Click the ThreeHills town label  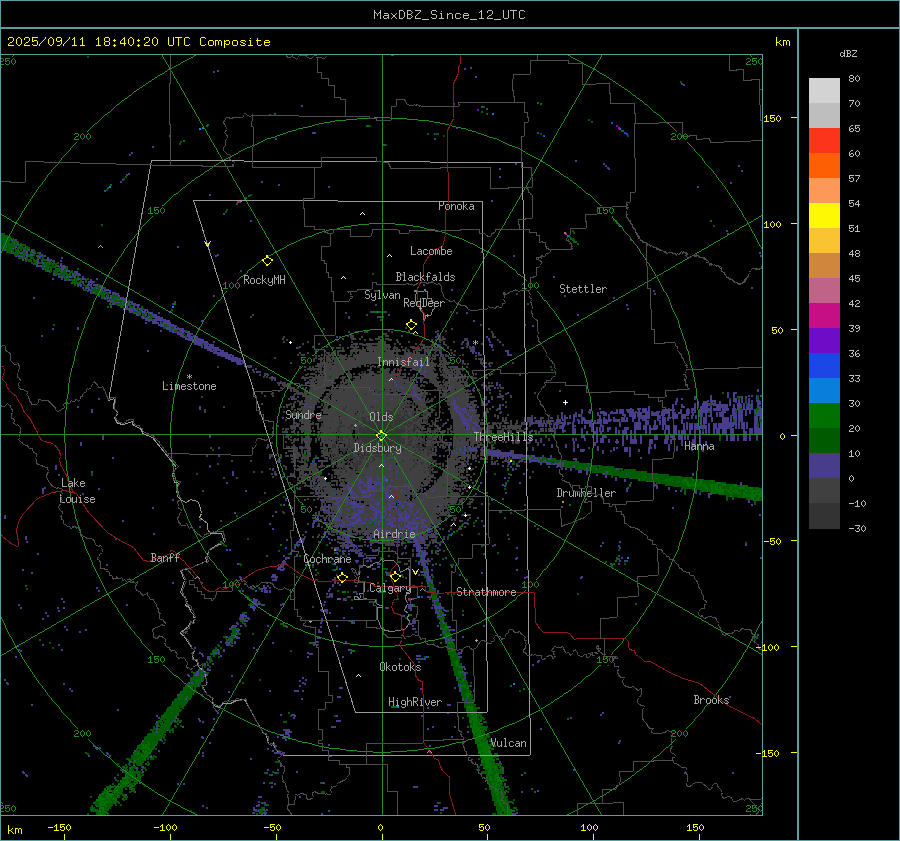[x=503, y=437]
